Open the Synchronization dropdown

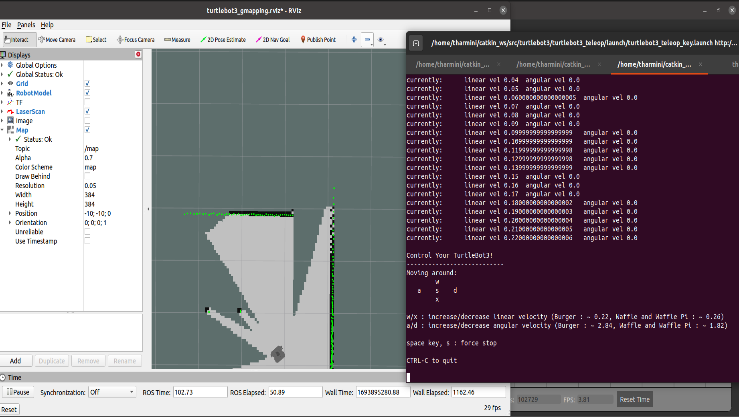click(x=113, y=392)
